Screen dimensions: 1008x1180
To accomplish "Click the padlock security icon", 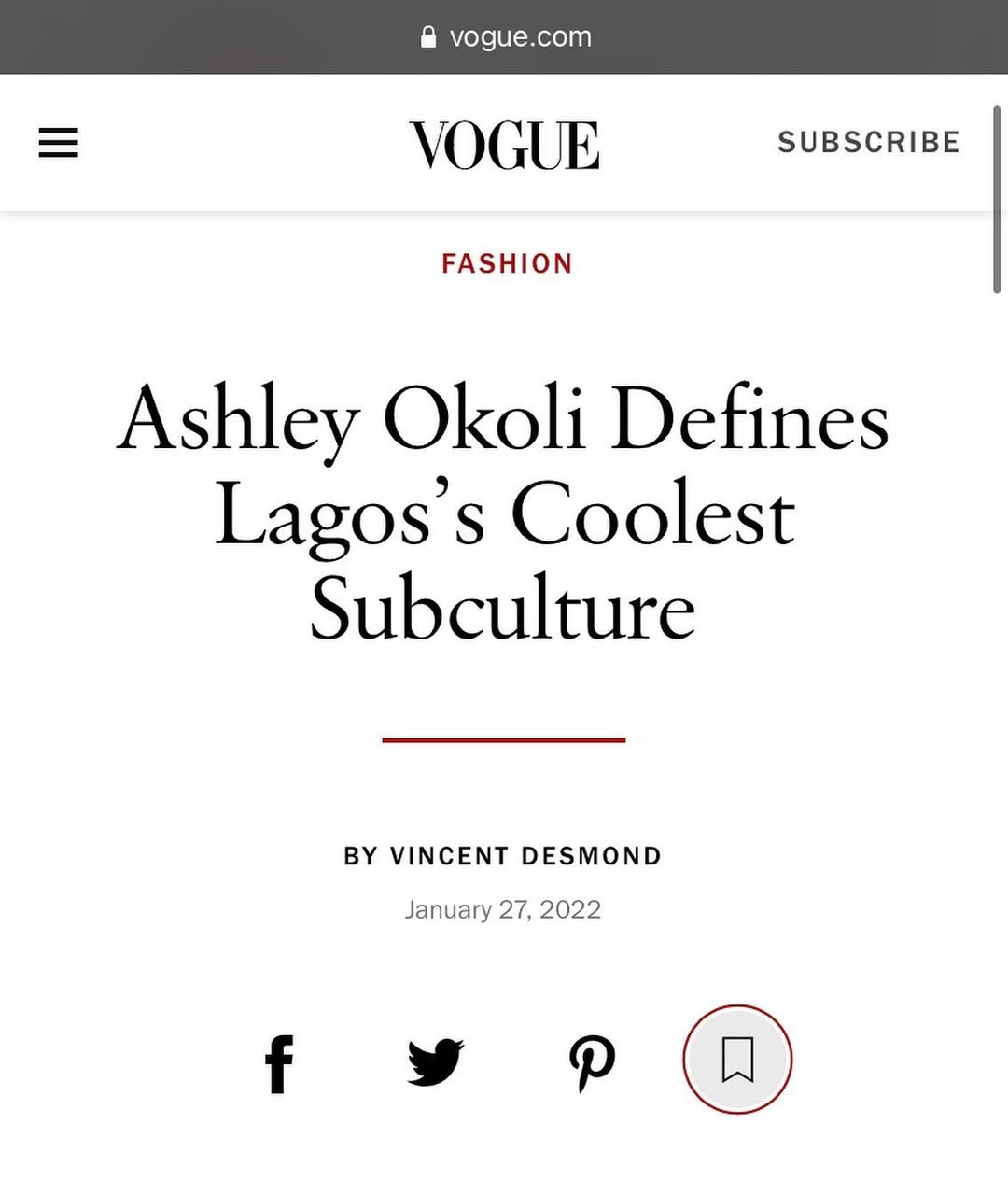I will [x=428, y=37].
